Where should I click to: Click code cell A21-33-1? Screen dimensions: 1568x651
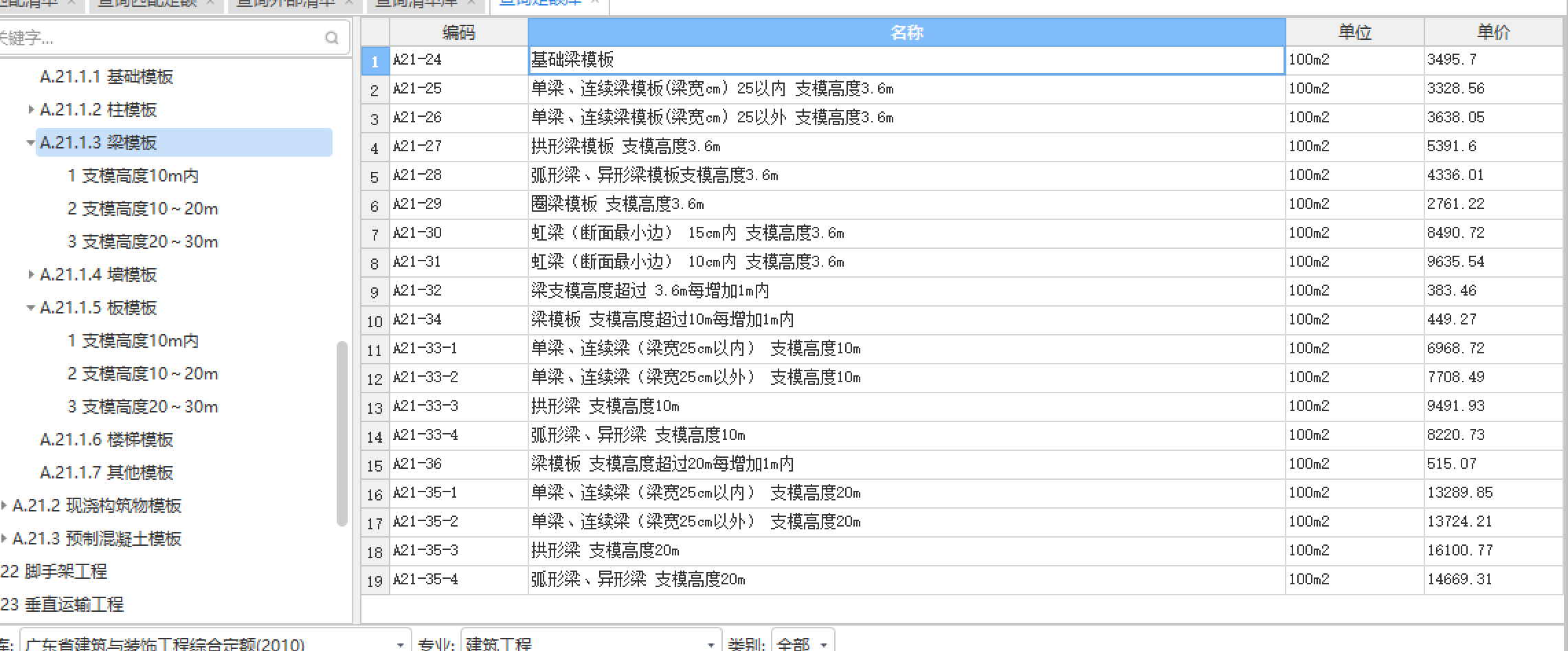(x=458, y=349)
